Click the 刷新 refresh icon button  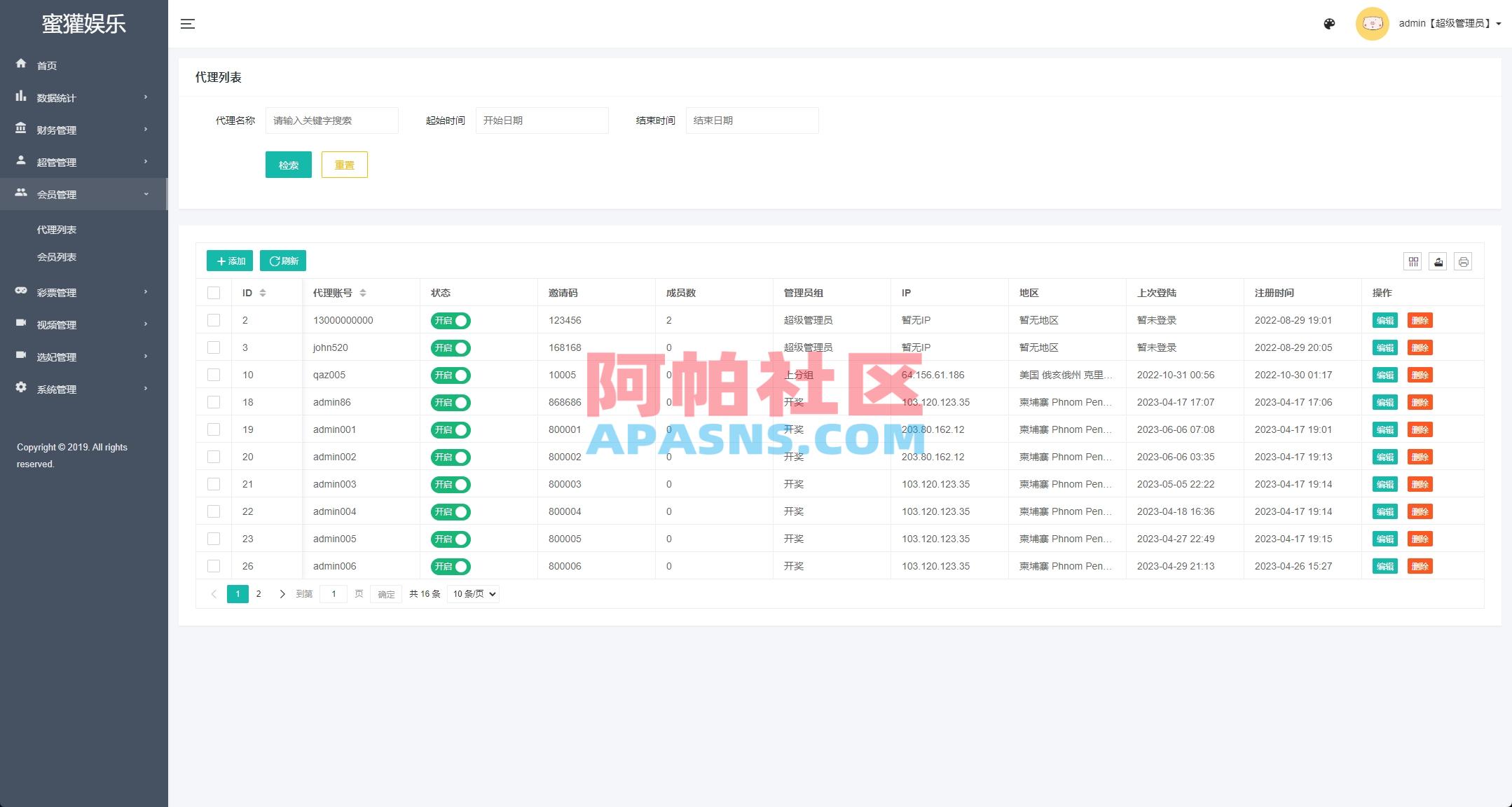(x=282, y=261)
